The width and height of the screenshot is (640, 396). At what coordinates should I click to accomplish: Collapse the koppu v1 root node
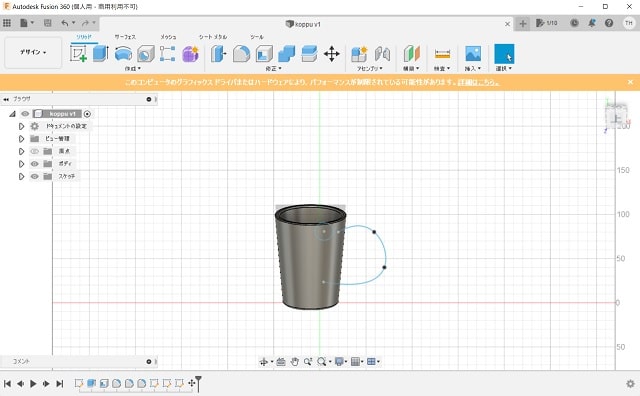click(12, 114)
